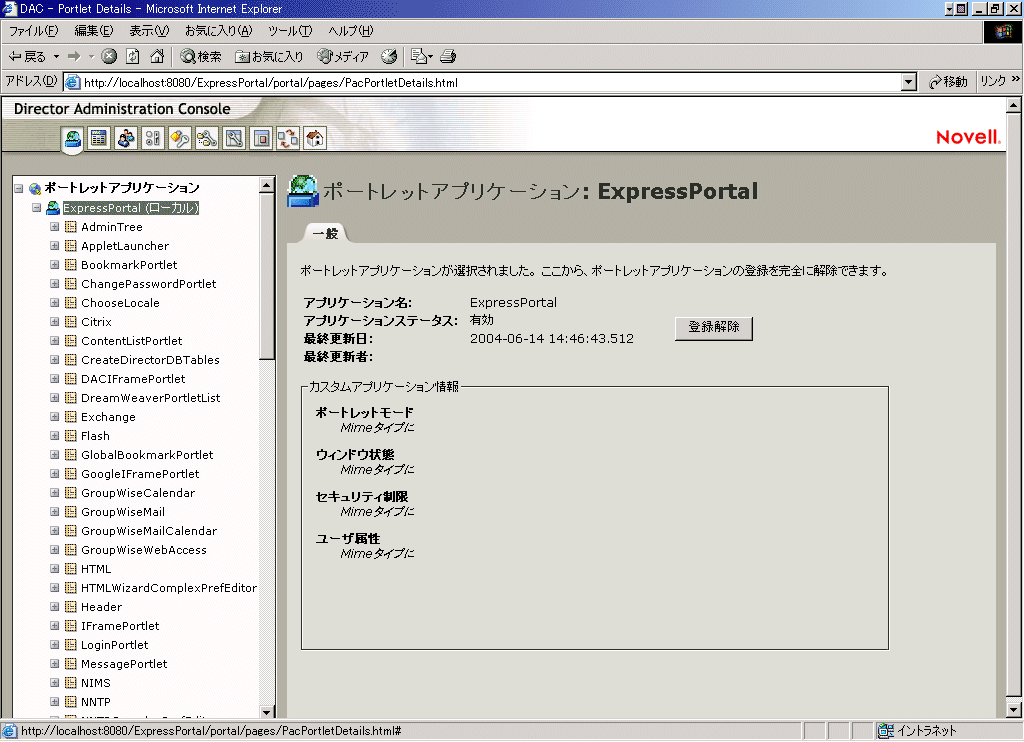
Task: Collapse the ExpressPortal tree node
Action: click(x=37, y=208)
